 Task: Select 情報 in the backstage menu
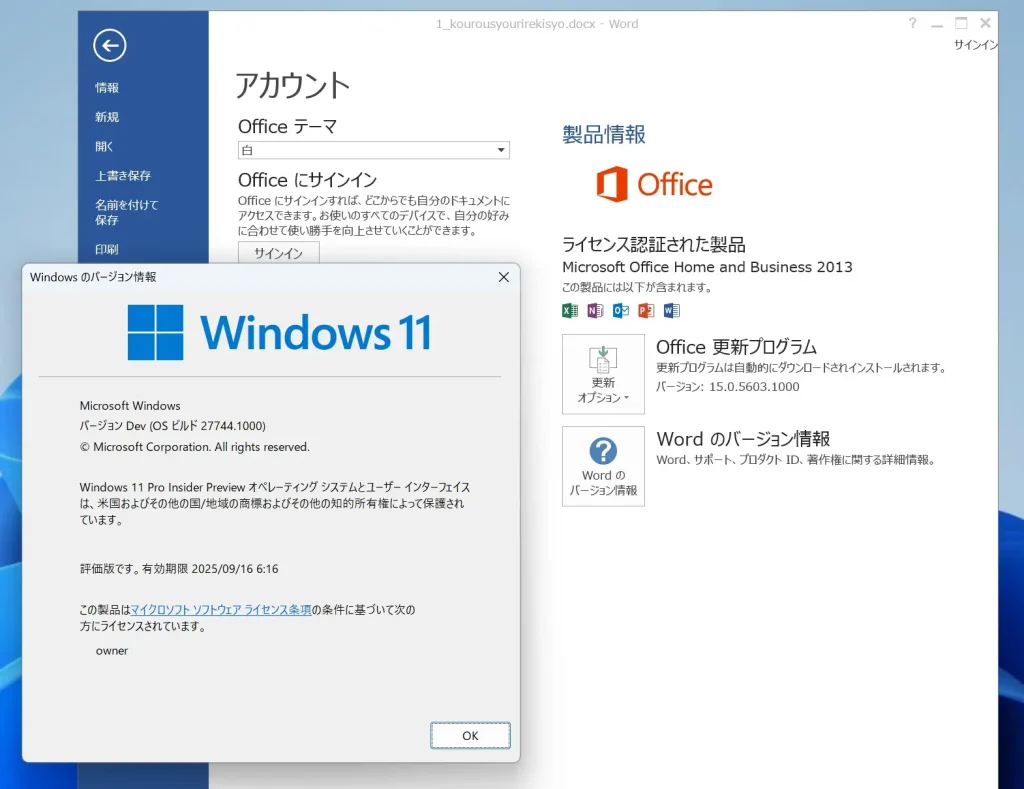tap(107, 88)
